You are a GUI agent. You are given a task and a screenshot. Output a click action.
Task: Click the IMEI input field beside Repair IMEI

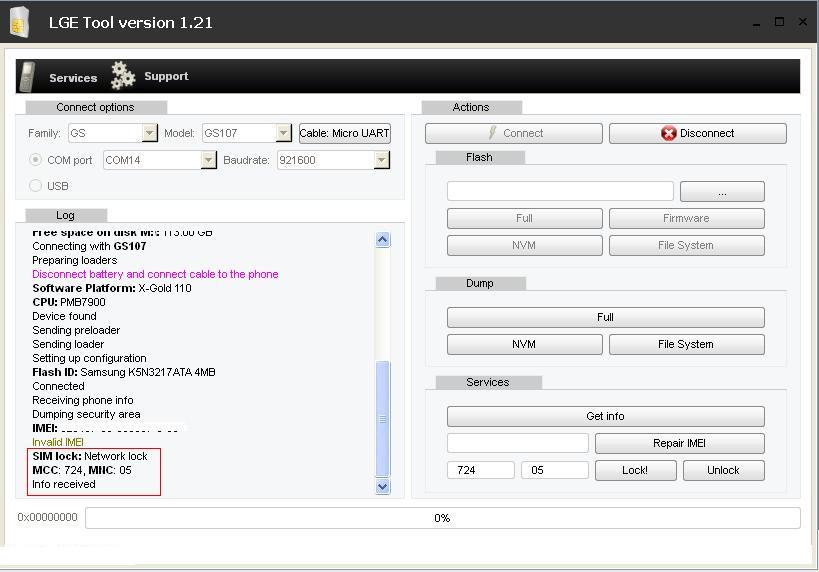[x=518, y=443]
